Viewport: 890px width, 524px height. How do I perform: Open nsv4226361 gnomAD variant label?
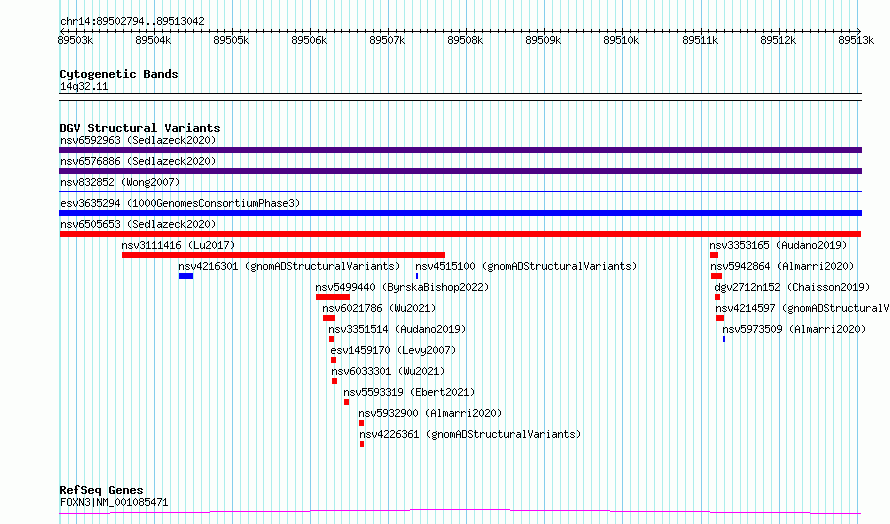point(471,434)
